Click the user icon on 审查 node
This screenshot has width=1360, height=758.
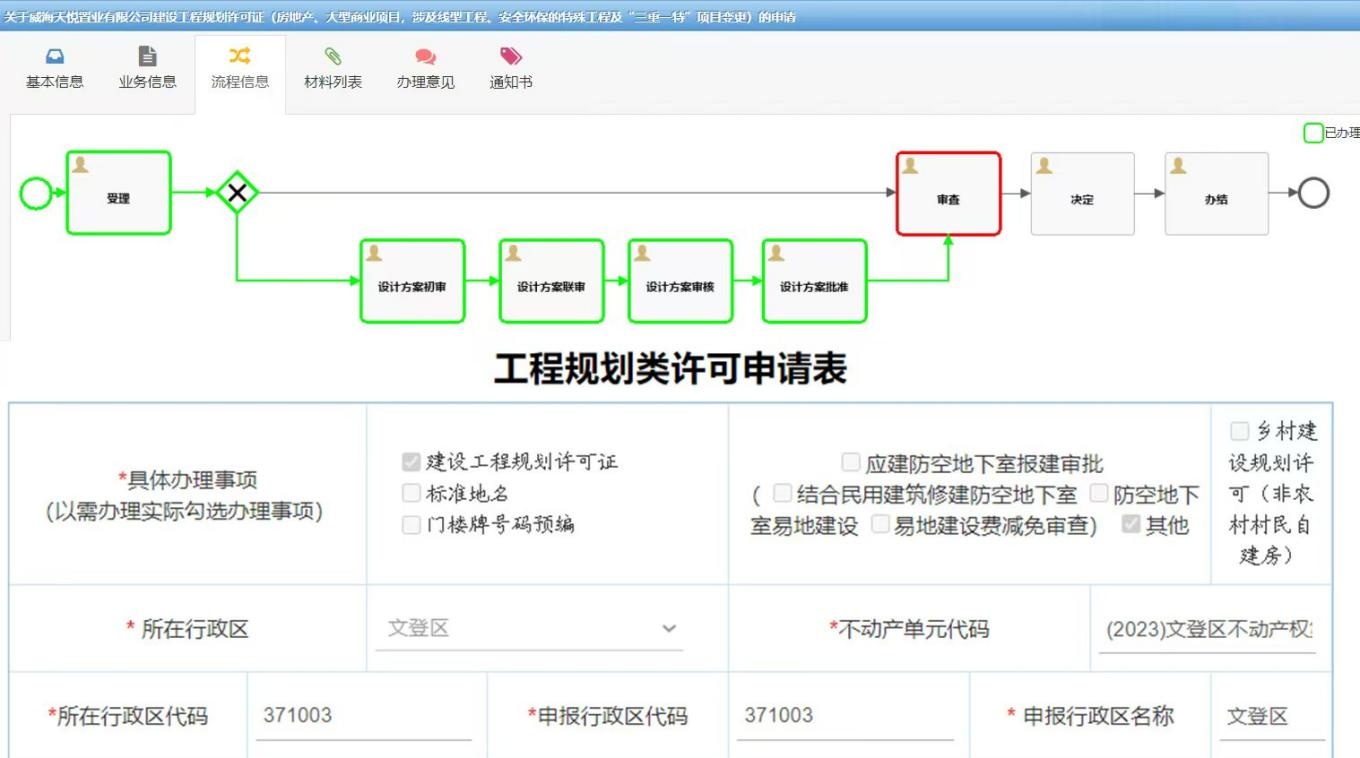coord(910,166)
